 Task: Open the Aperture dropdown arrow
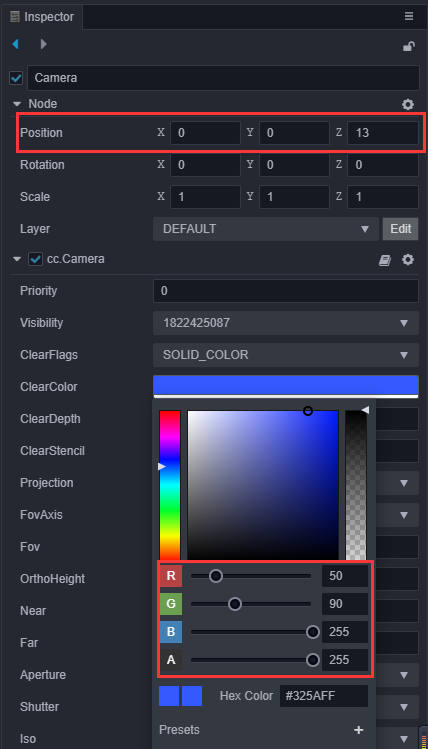tap(404, 675)
